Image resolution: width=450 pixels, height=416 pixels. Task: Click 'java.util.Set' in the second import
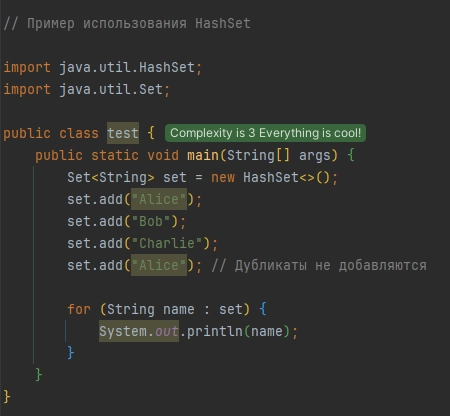tap(111, 89)
